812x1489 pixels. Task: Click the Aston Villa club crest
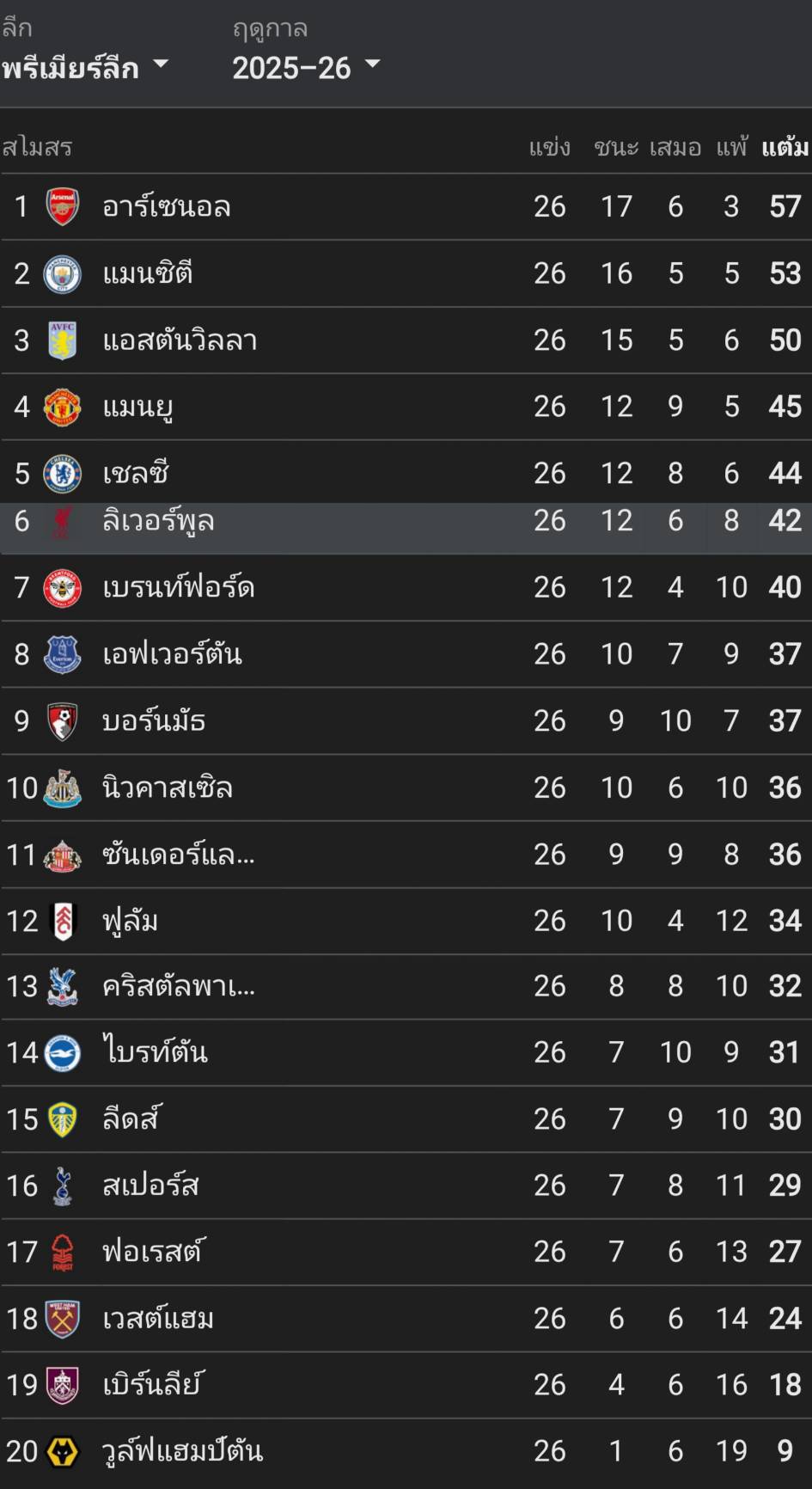[63, 340]
